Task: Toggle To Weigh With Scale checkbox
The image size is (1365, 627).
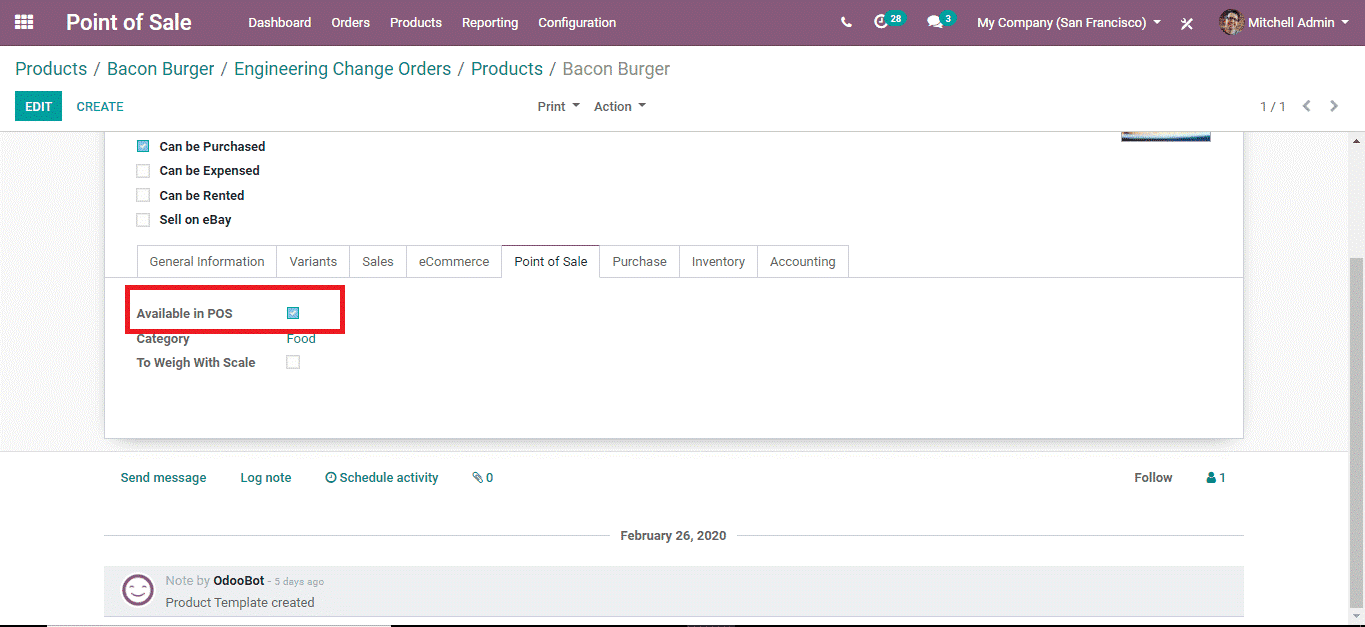Action: click(x=293, y=362)
